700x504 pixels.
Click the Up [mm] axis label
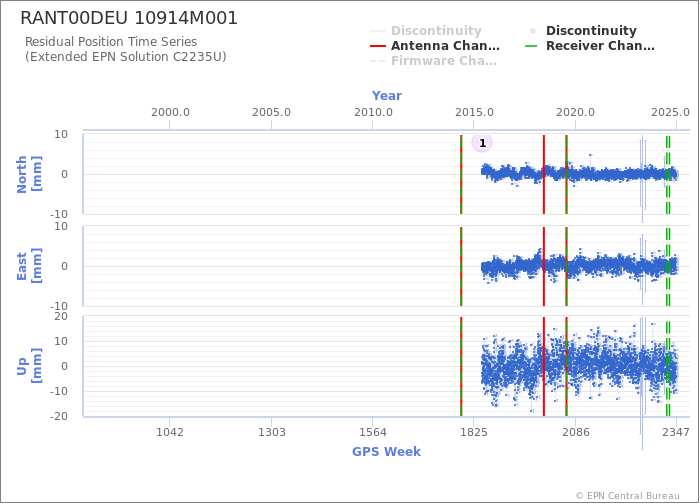pos(29,366)
